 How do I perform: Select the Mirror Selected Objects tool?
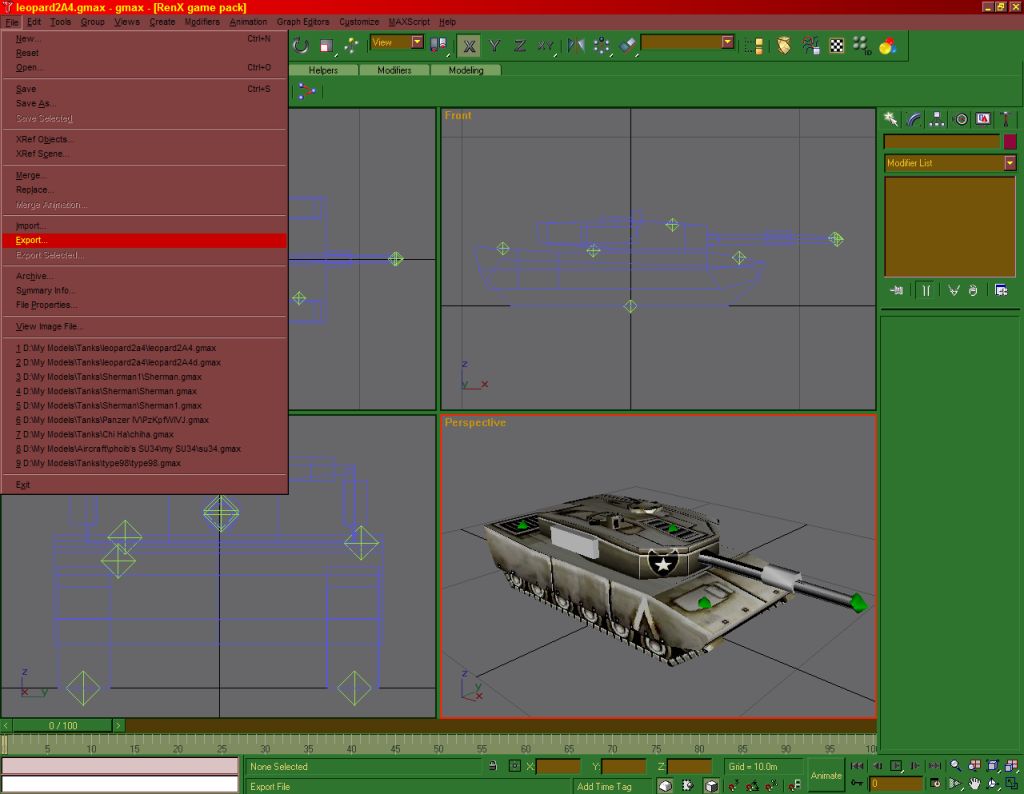coord(576,45)
